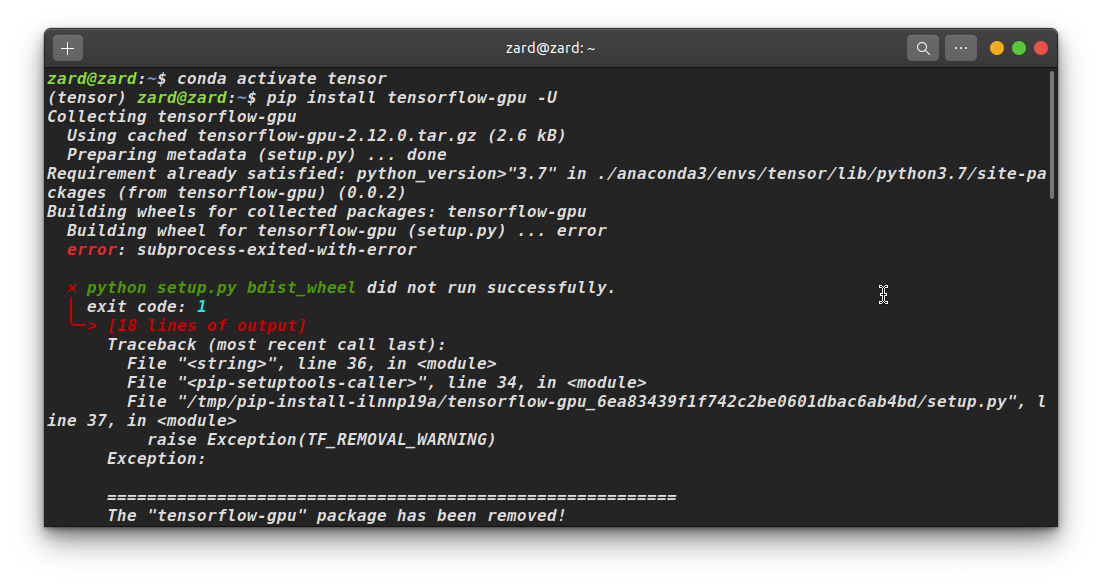Open the terminal search tool

pyautogui.click(x=923, y=48)
